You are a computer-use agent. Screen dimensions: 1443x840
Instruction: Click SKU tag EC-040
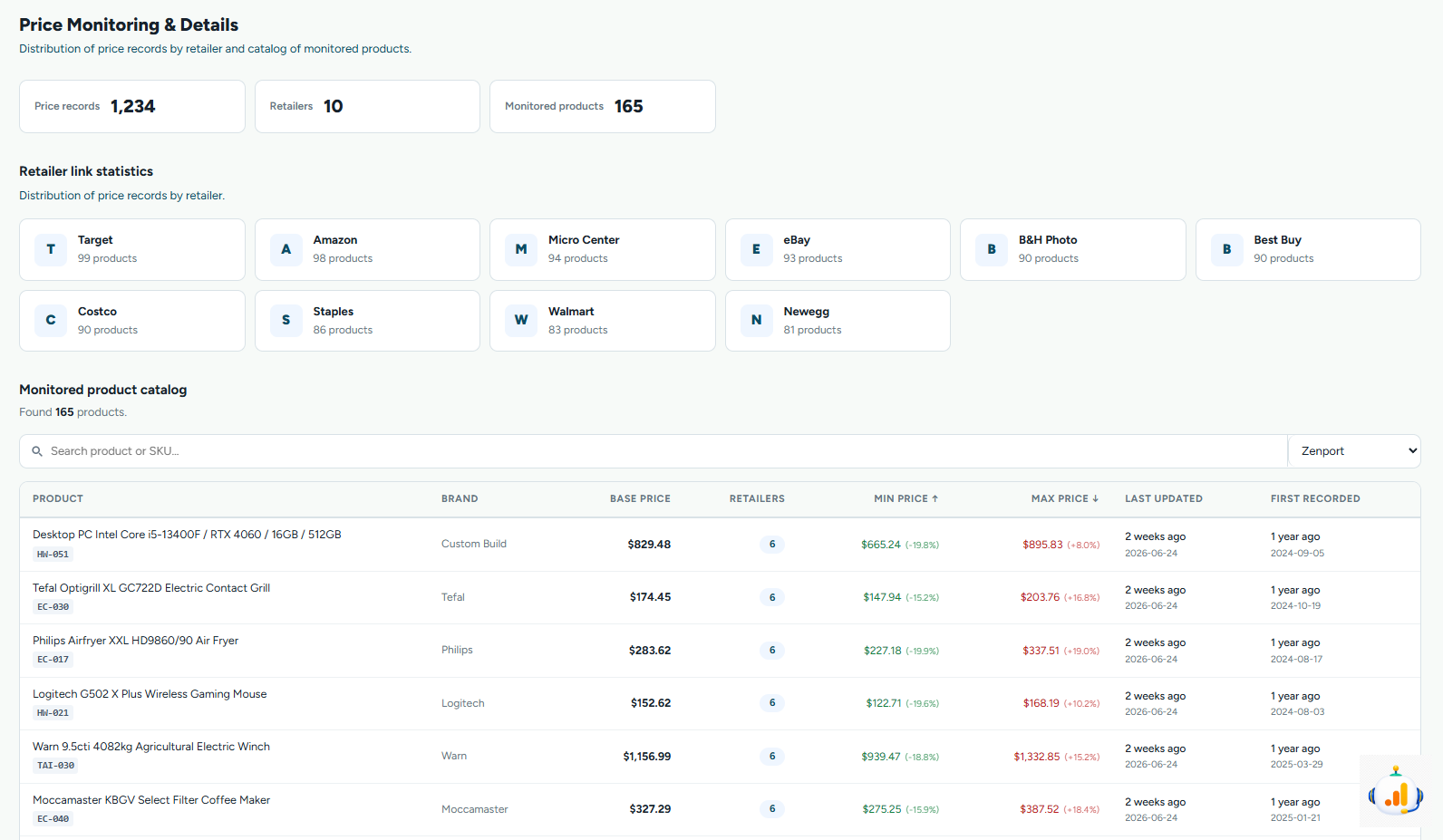[x=53, y=819]
